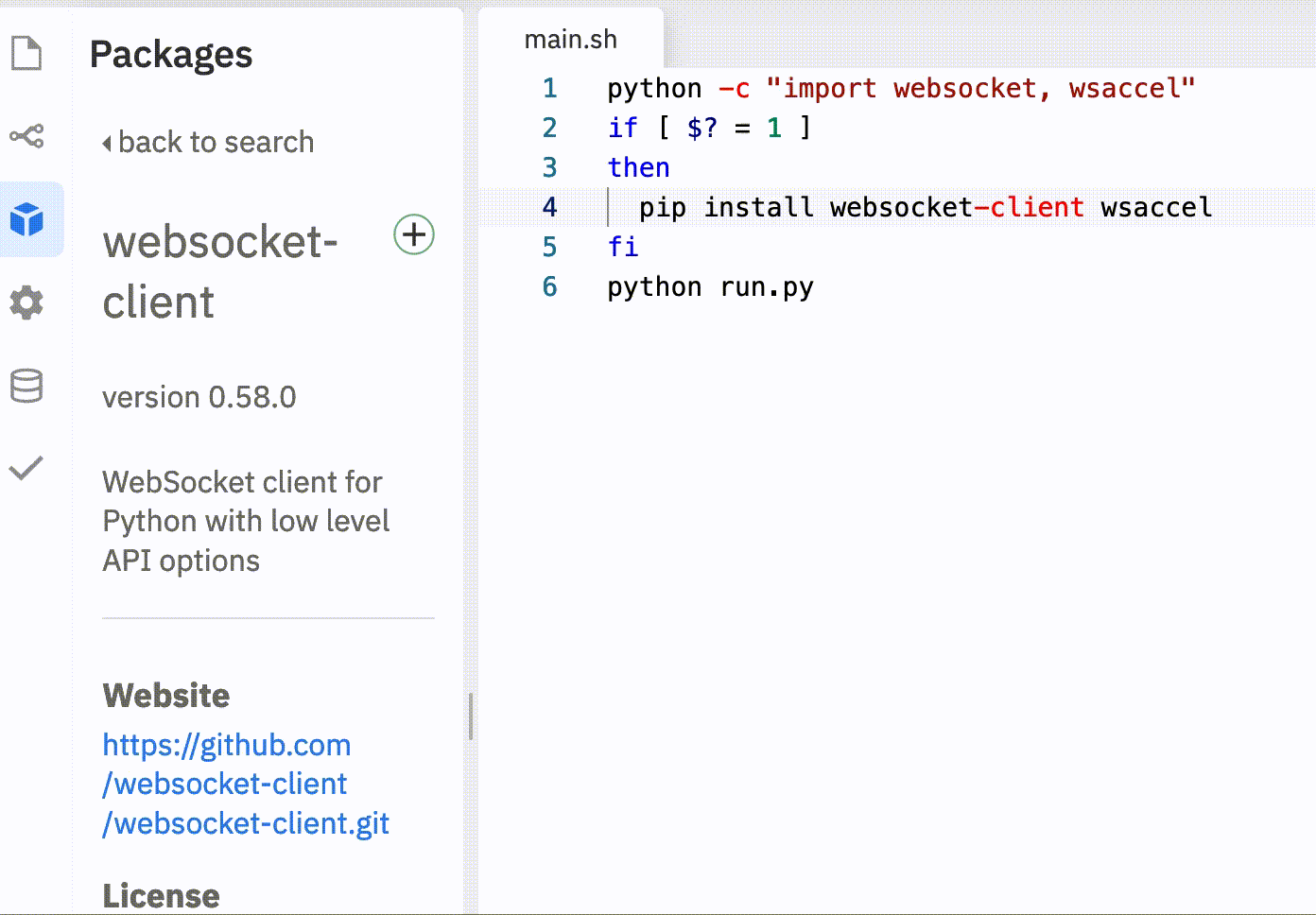Place cursor on line 1 python import command
The width and height of the screenshot is (1316, 915).
click(x=901, y=88)
